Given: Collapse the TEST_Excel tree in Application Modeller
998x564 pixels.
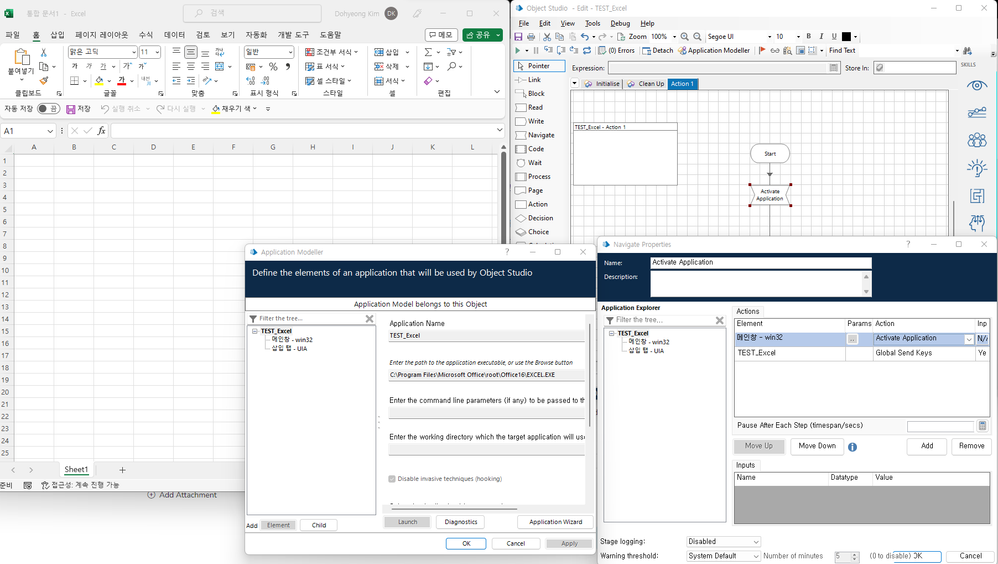Looking at the screenshot, I should 255,331.
